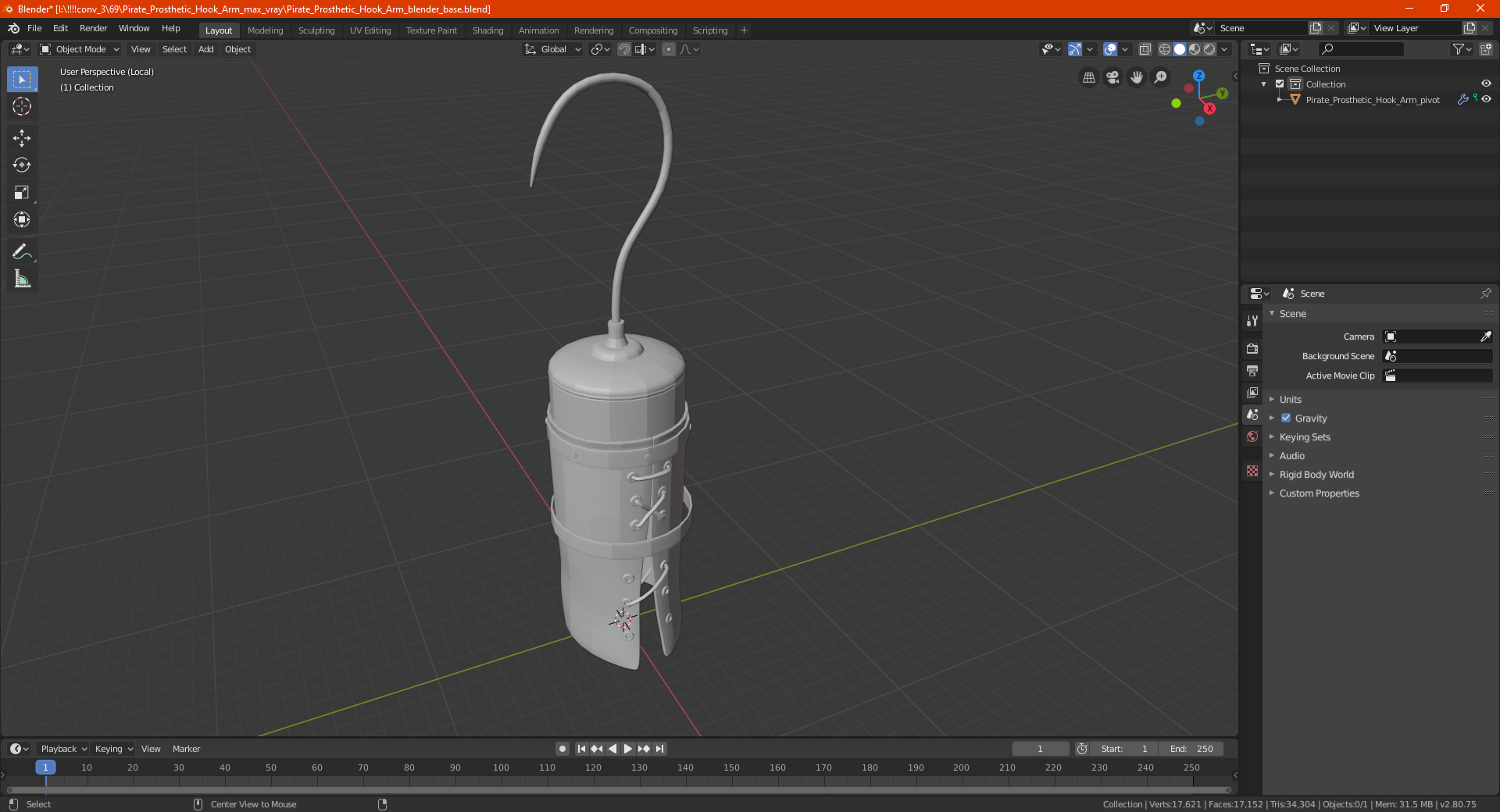This screenshot has height=812, width=1500.
Task: Click the Z axis gizmo handle
Action: click(x=1198, y=76)
